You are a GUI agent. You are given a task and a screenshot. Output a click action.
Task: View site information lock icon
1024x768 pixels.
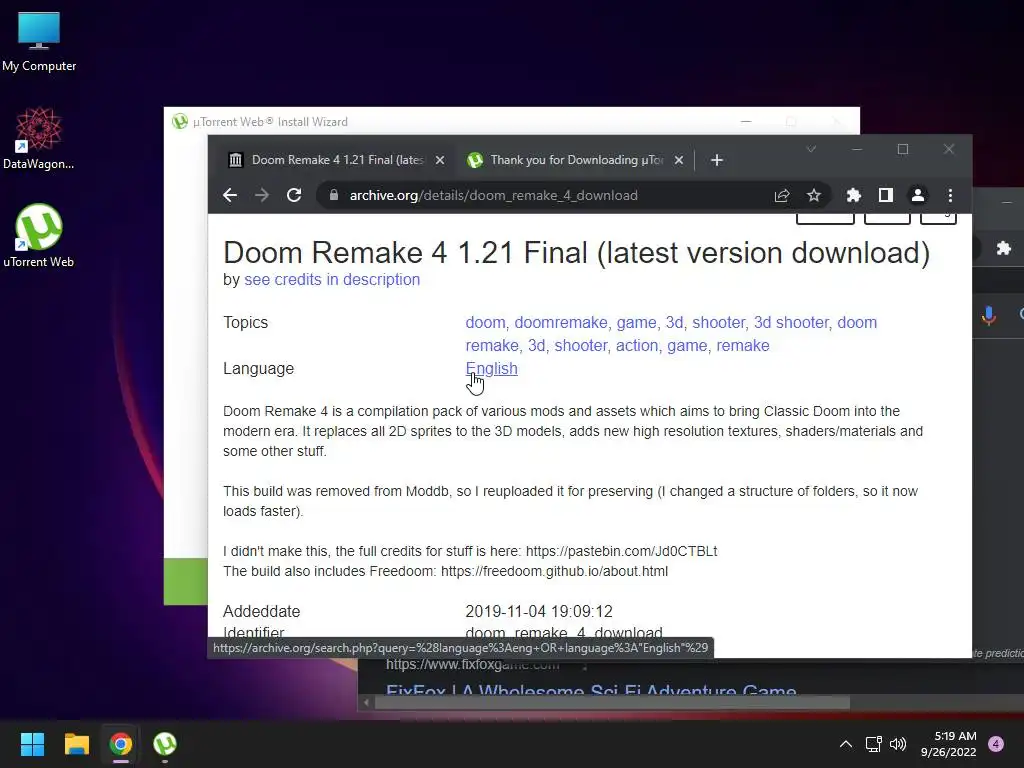point(334,195)
